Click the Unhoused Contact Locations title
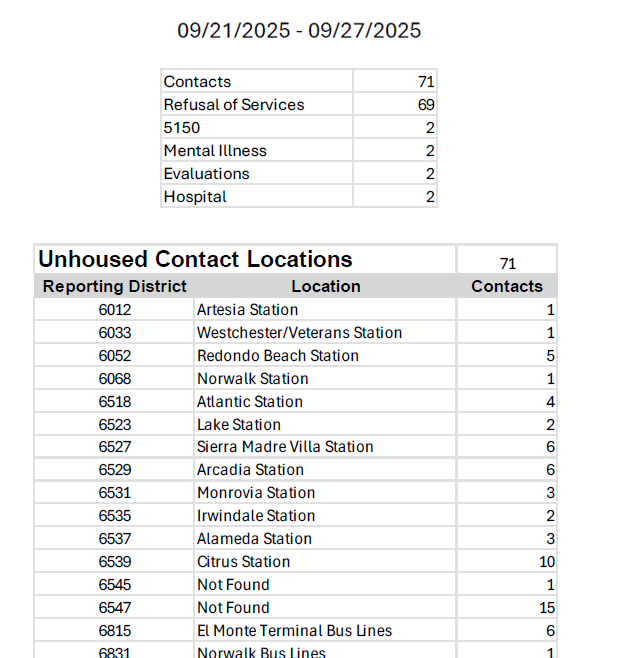617x658 pixels. 195,260
